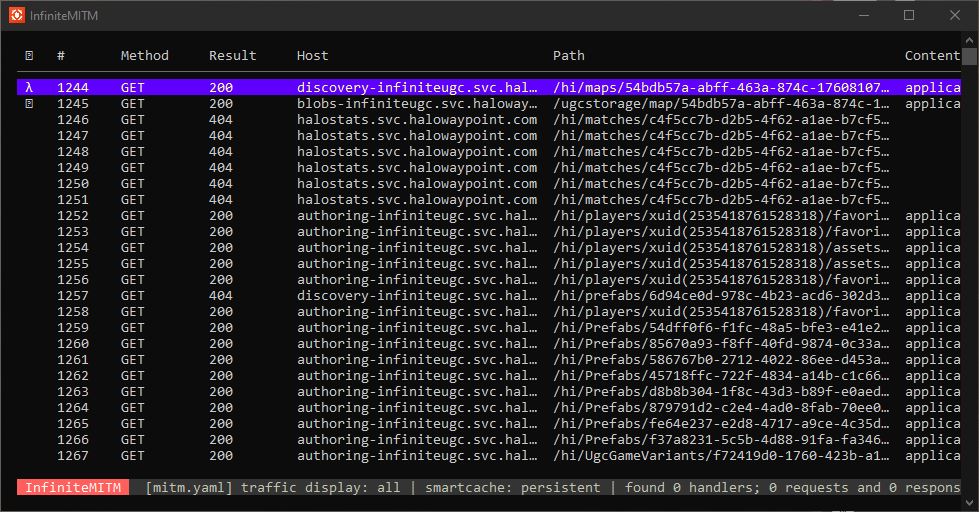
Task: Select the 404 prefabs request row 1257
Action: pos(489,295)
